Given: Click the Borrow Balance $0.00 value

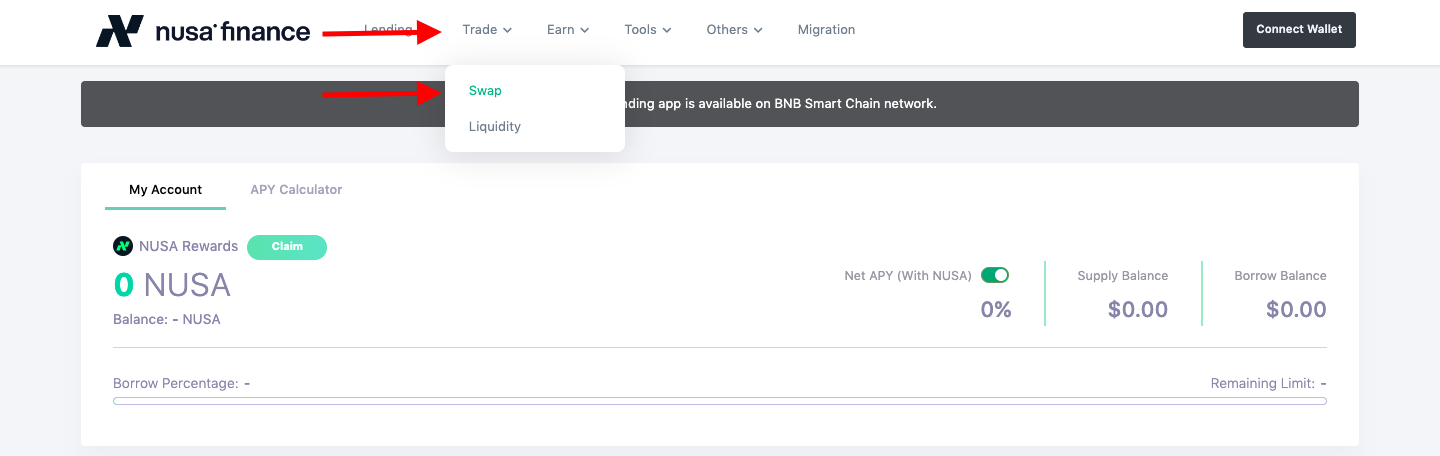Looking at the screenshot, I should click(x=1296, y=310).
